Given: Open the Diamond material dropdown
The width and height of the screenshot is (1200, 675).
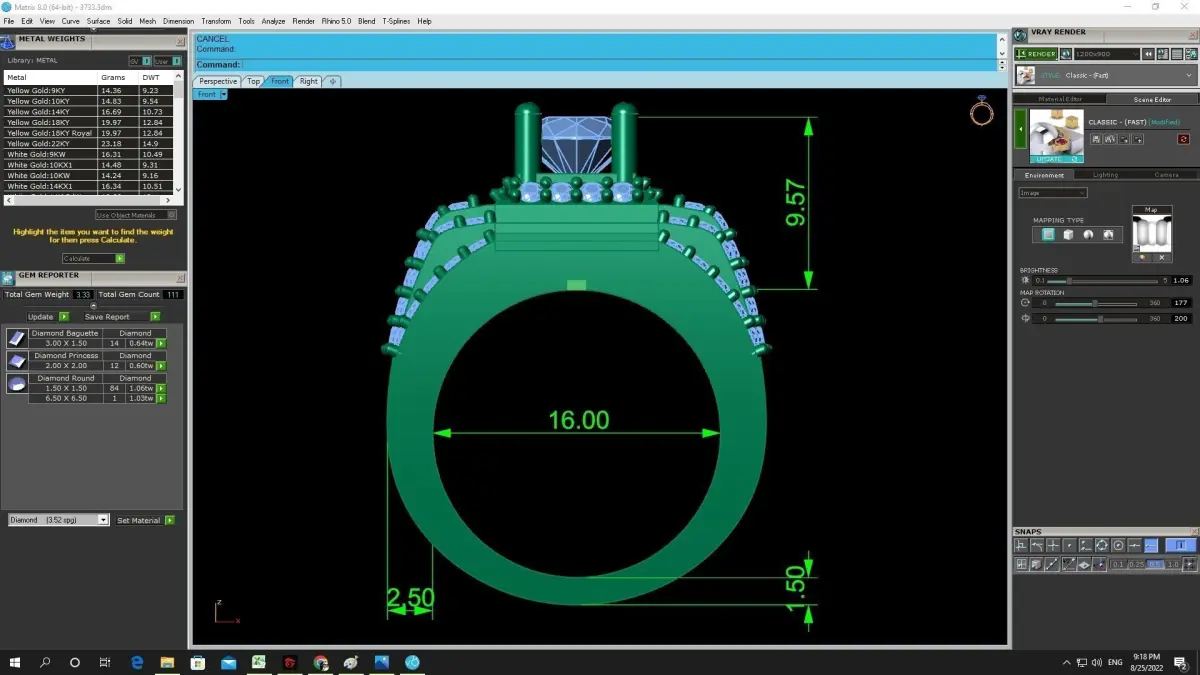Looking at the screenshot, I should pos(58,520).
